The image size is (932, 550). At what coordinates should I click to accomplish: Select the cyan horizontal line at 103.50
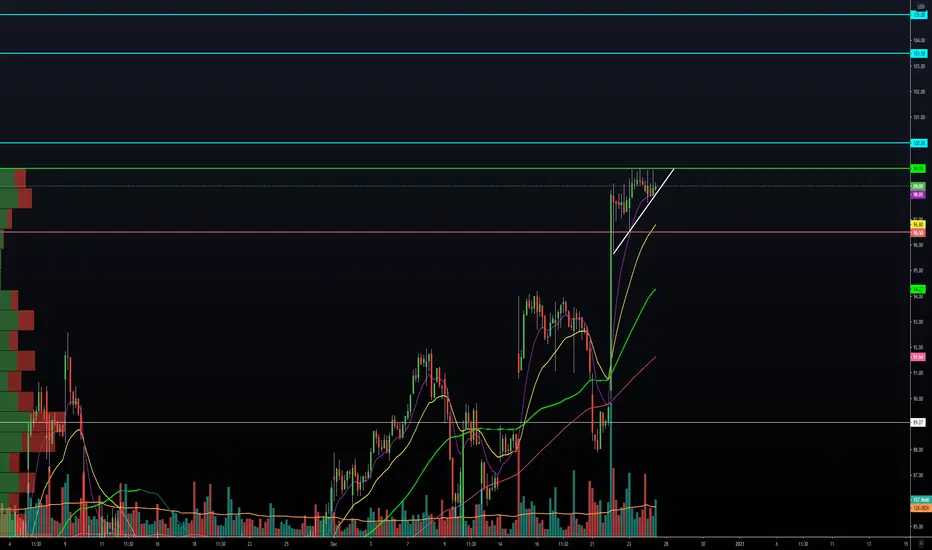[455, 54]
